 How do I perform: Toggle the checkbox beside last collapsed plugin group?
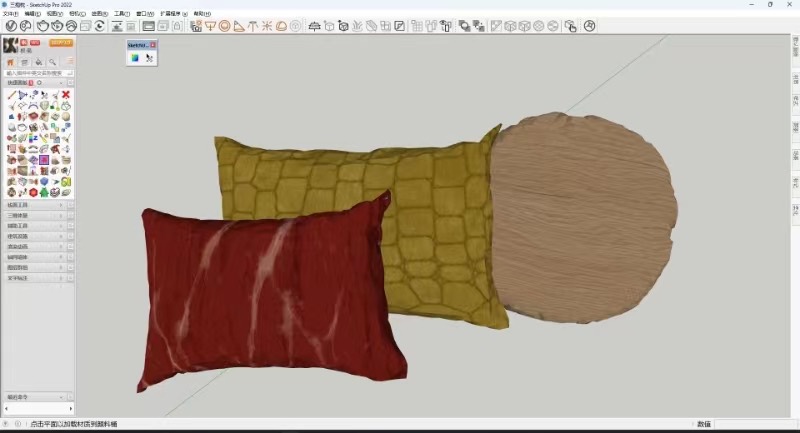(x=70, y=278)
